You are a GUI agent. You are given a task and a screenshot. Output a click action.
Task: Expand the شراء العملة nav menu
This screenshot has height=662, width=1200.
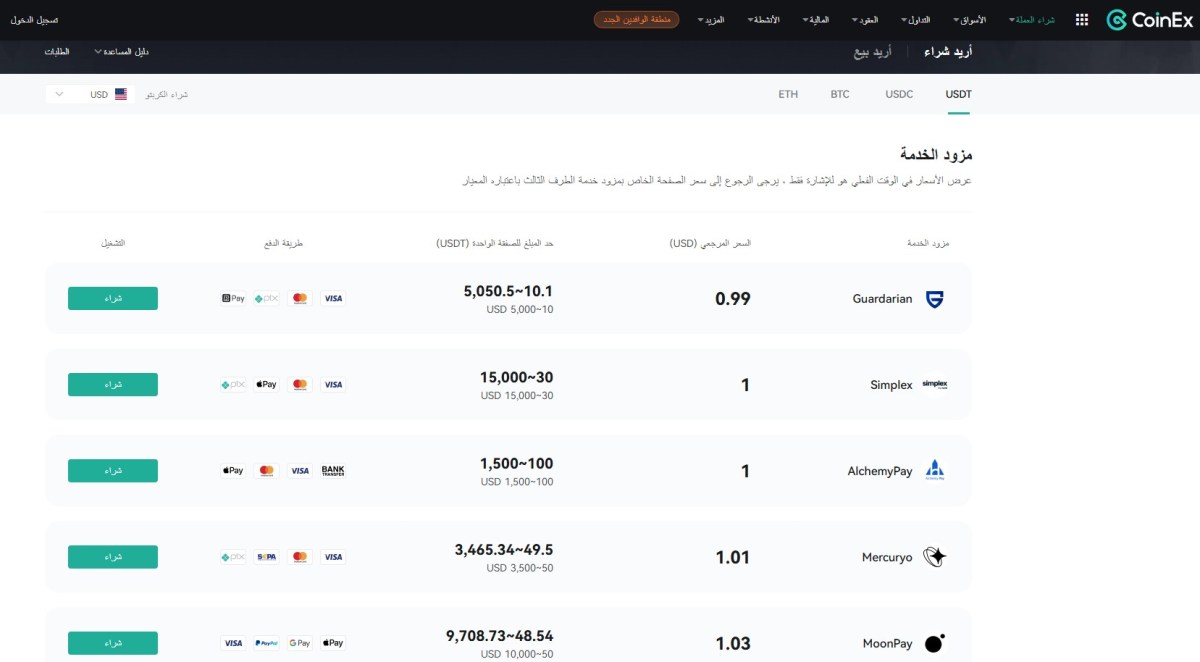pos(1031,20)
